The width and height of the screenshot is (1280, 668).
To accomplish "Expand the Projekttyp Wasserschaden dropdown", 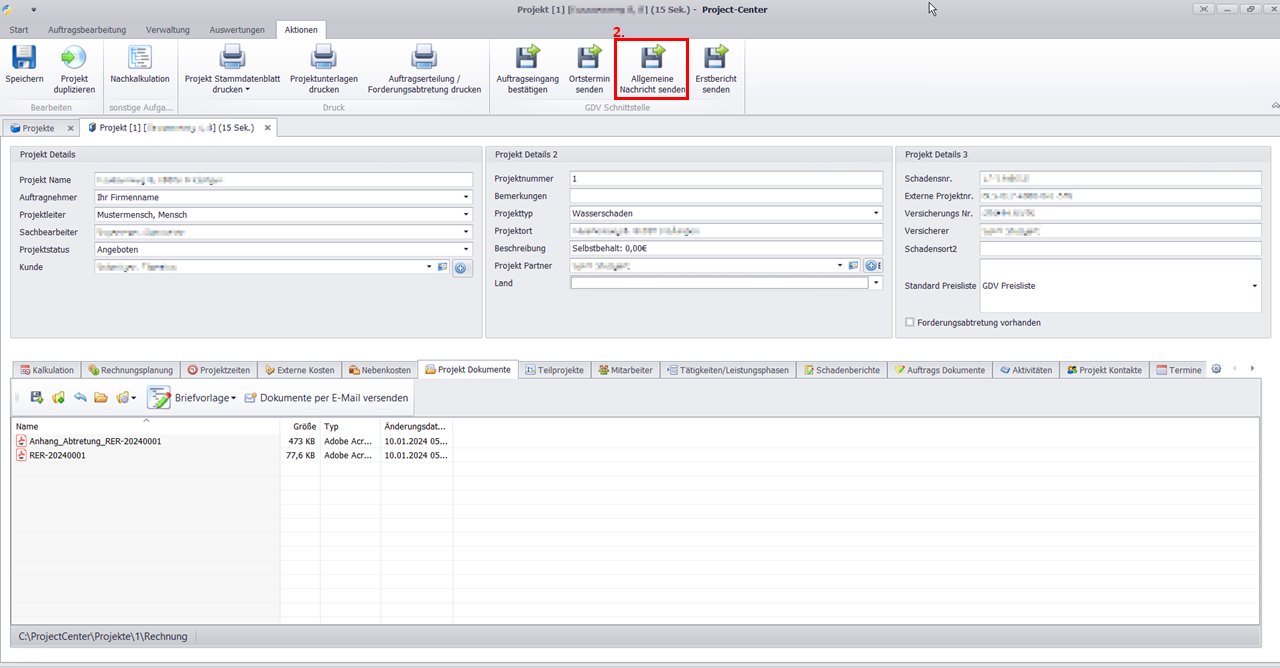I will (x=877, y=214).
